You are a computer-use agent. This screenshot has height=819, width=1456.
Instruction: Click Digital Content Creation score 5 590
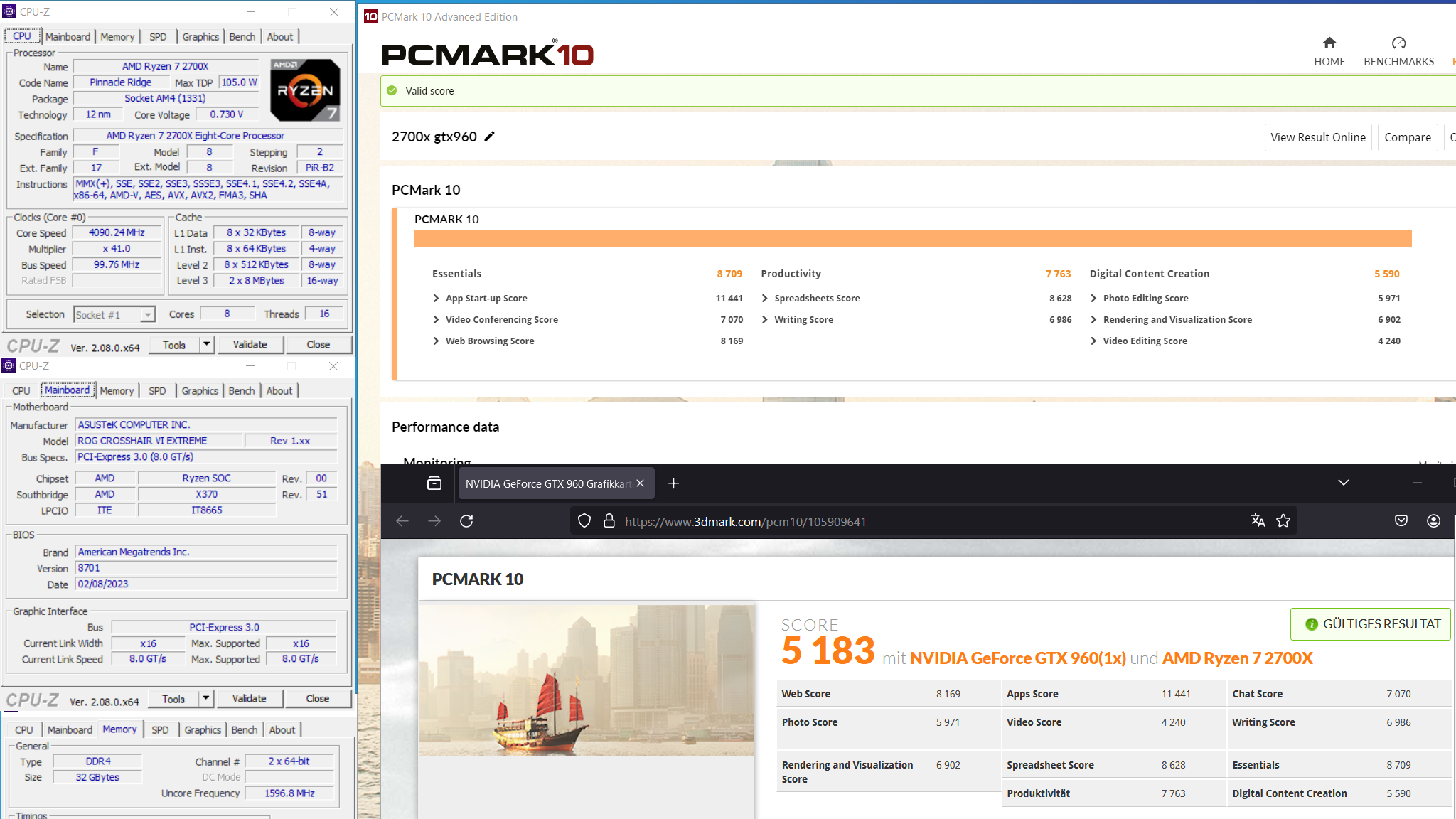[1386, 274]
